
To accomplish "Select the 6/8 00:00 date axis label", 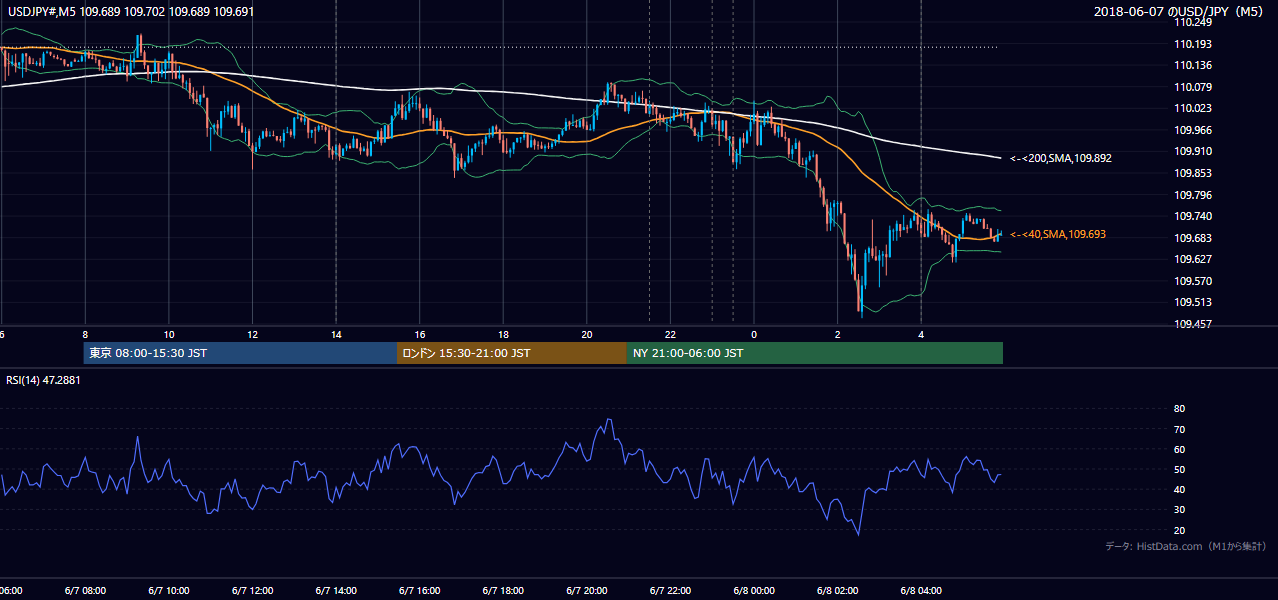I will pyautogui.click(x=754, y=590).
